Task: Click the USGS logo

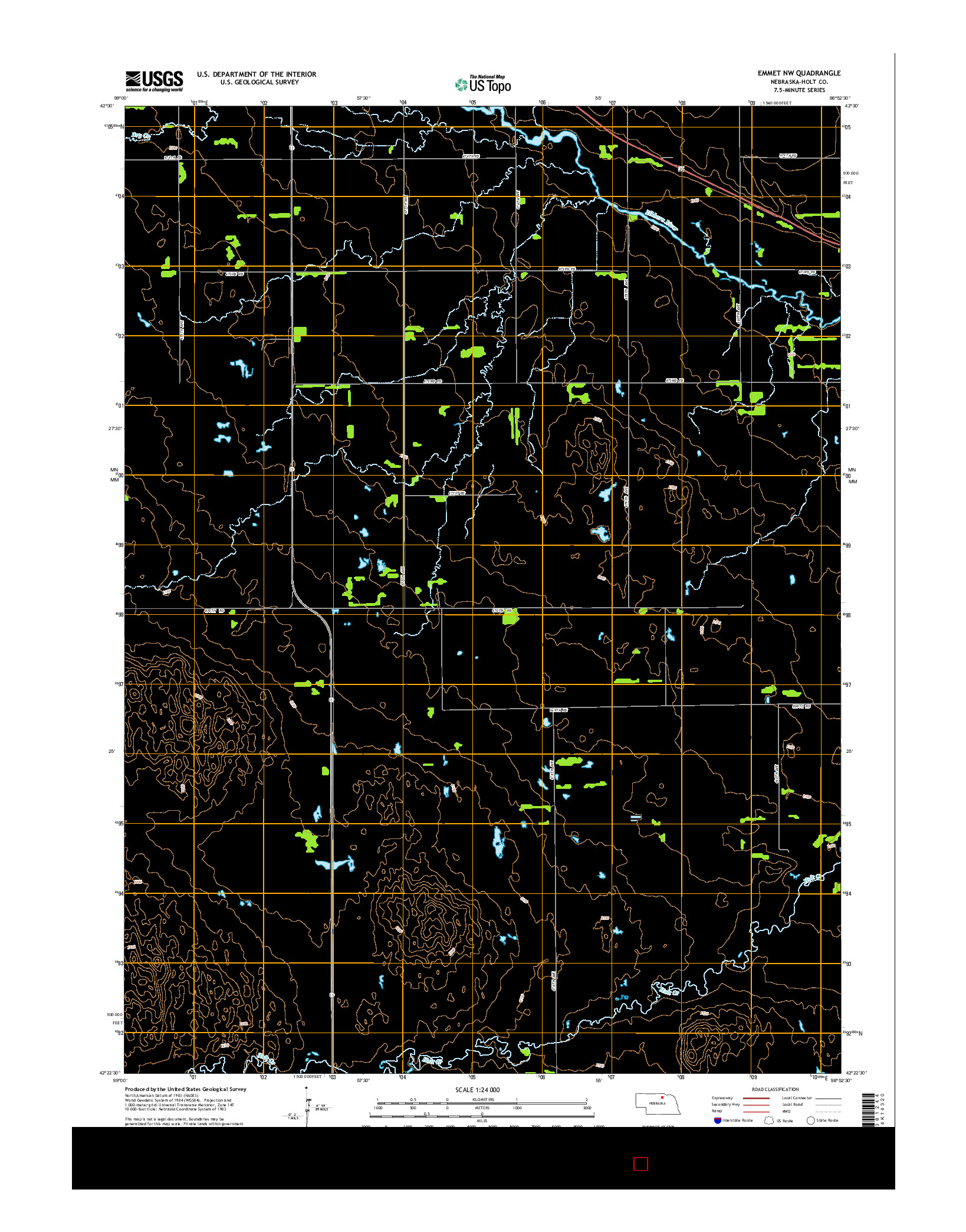Action: point(154,81)
